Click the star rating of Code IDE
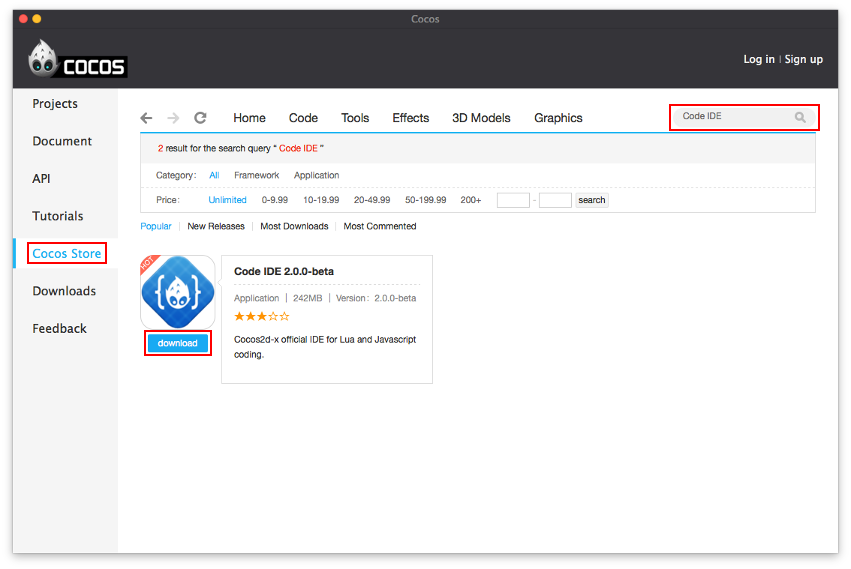The image size is (851, 569). [x=262, y=316]
